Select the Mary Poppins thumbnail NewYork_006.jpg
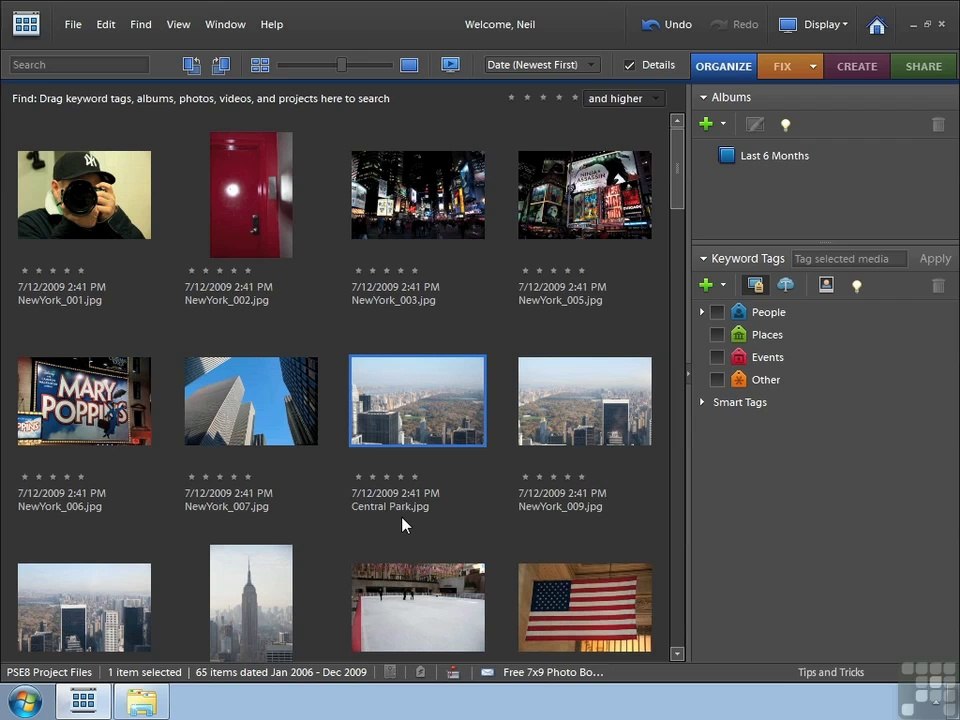The height and width of the screenshot is (720, 960). [x=84, y=401]
